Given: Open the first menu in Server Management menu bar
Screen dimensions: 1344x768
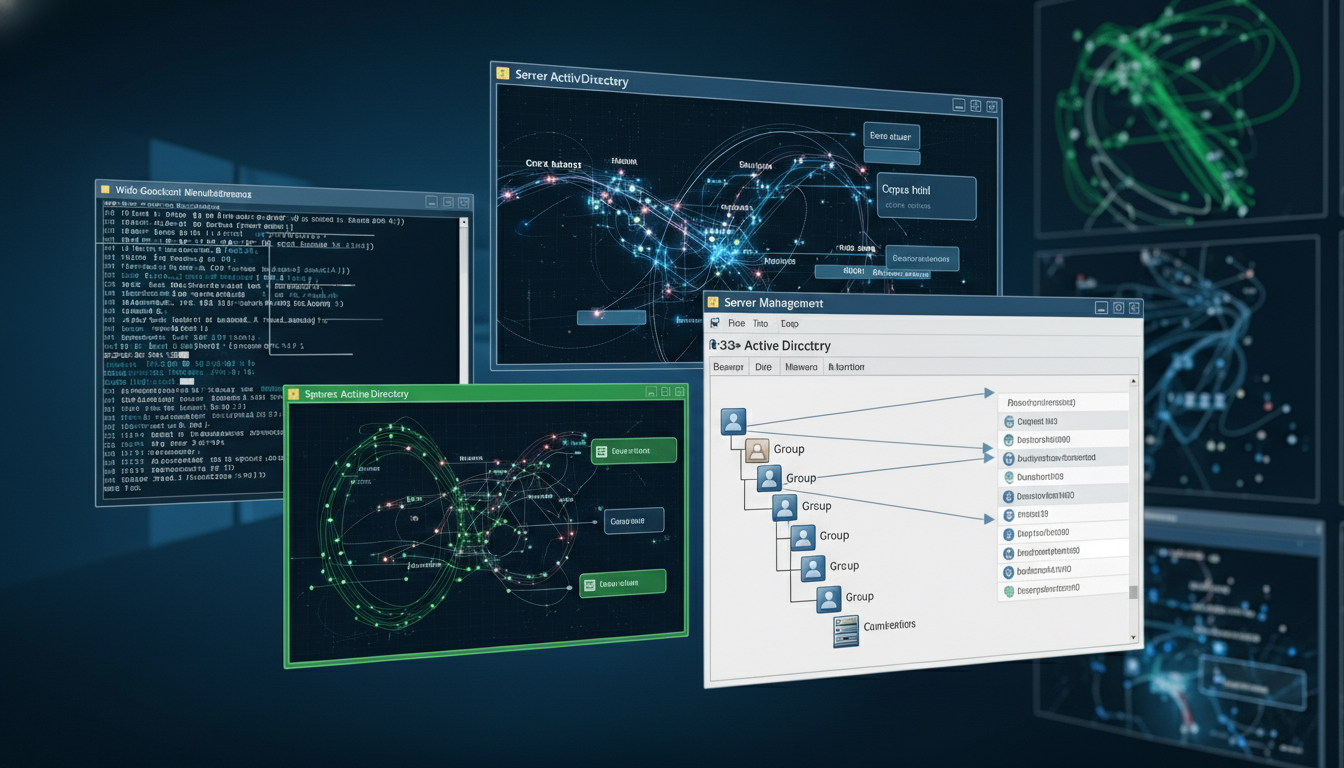Looking at the screenshot, I should [737, 324].
